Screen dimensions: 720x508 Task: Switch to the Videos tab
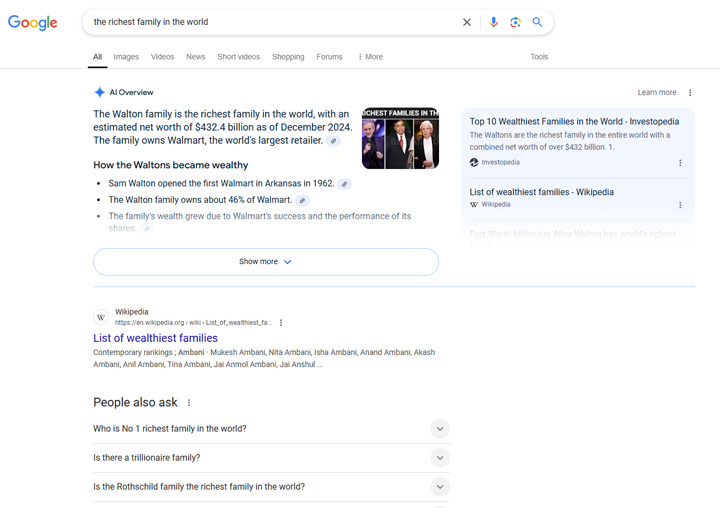point(163,57)
